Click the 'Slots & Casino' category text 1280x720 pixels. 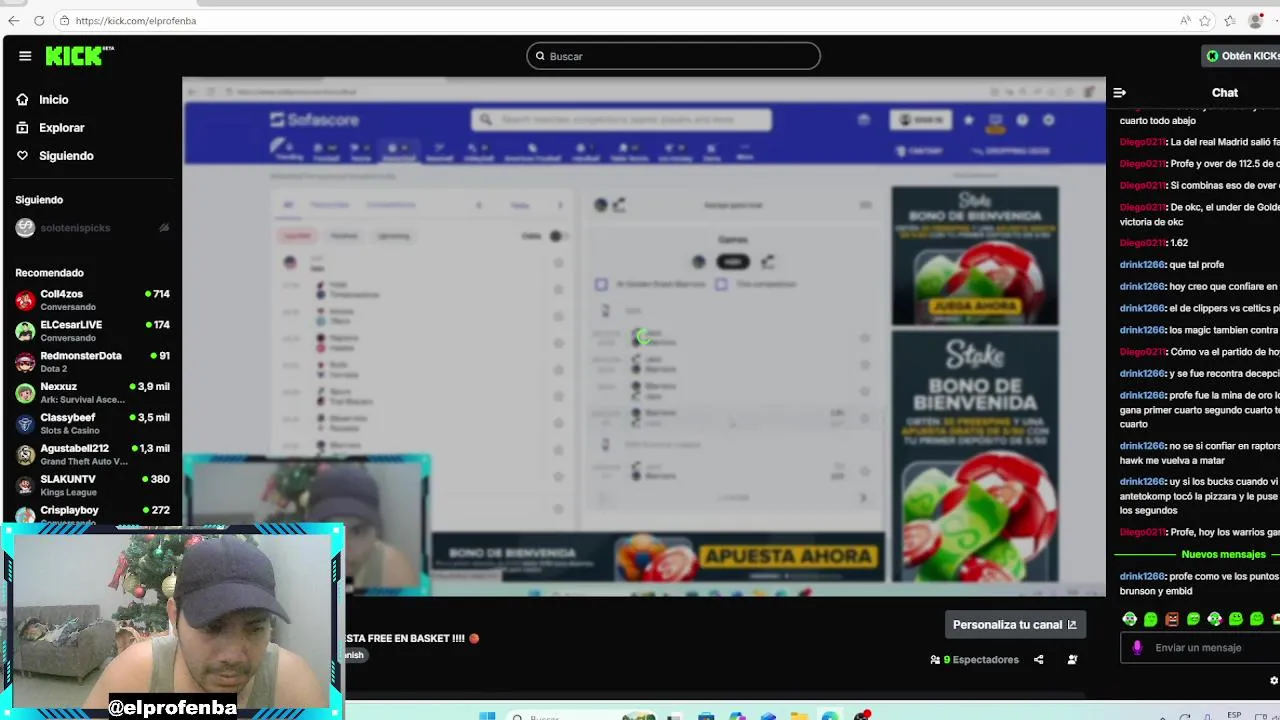pyautogui.click(x=70, y=431)
